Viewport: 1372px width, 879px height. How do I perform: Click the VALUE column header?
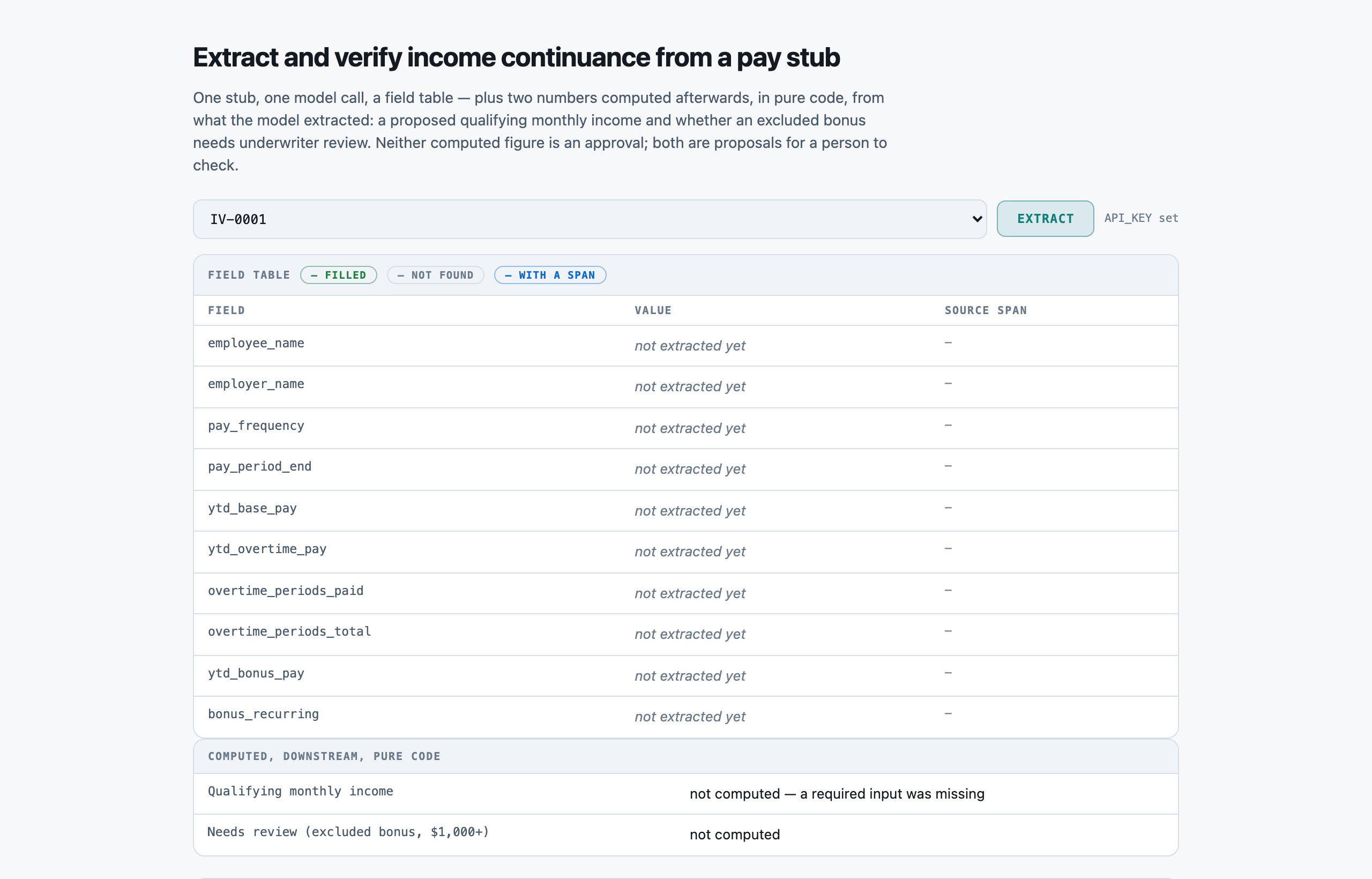(653, 310)
